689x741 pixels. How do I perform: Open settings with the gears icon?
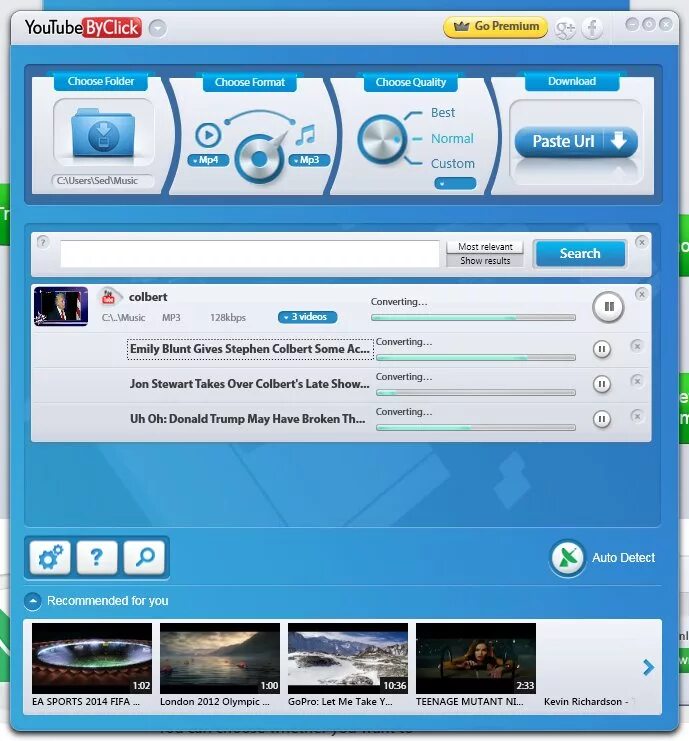coord(50,558)
